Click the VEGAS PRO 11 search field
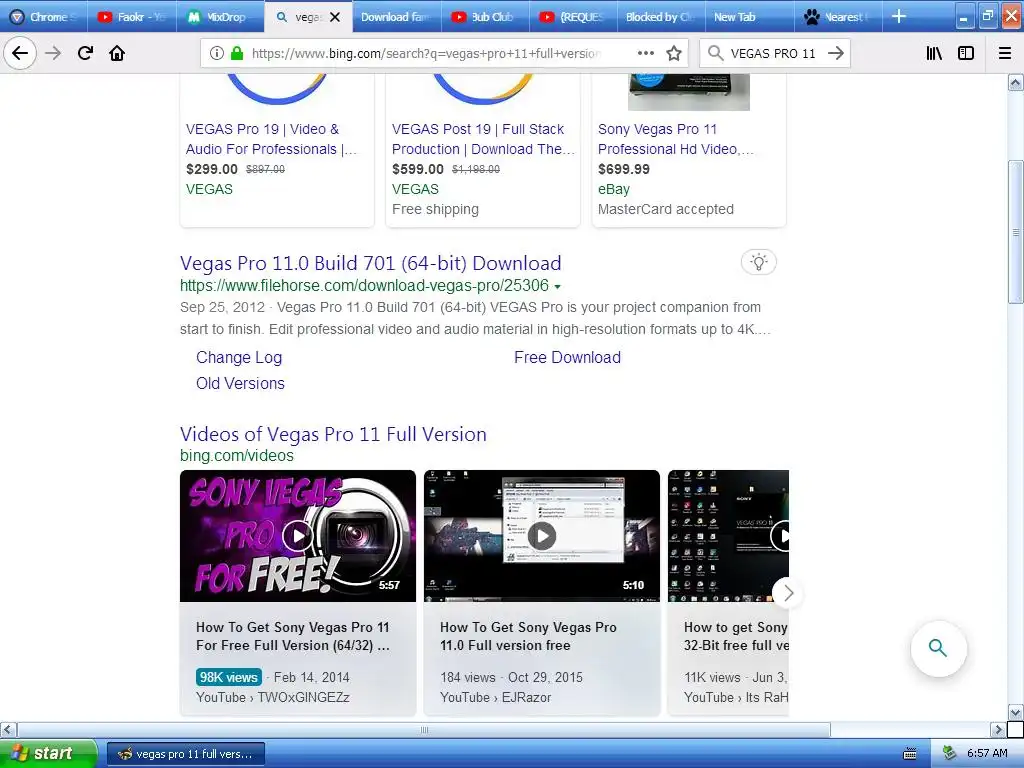 [x=773, y=53]
